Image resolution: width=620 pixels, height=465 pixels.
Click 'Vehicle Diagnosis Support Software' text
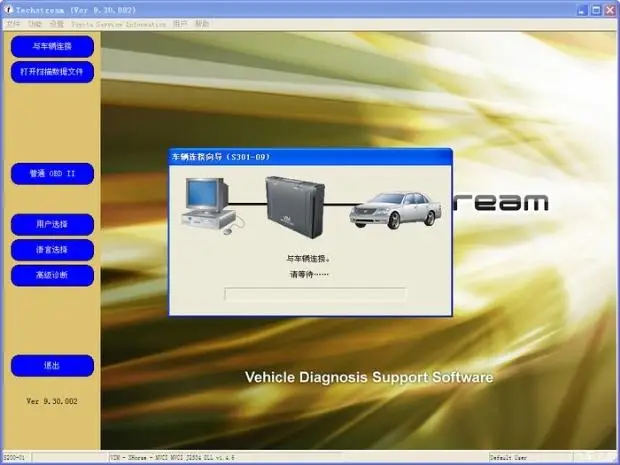coord(369,377)
